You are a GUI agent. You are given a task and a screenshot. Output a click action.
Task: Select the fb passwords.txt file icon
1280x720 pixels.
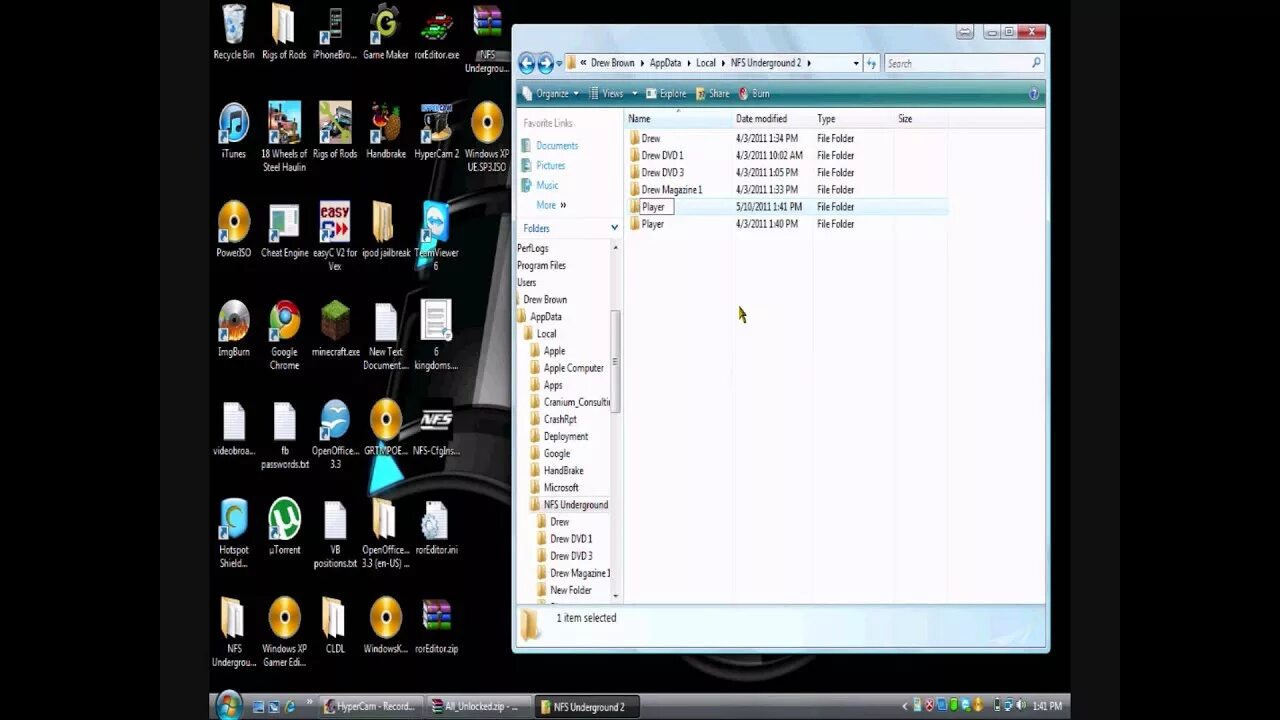[x=284, y=433]
